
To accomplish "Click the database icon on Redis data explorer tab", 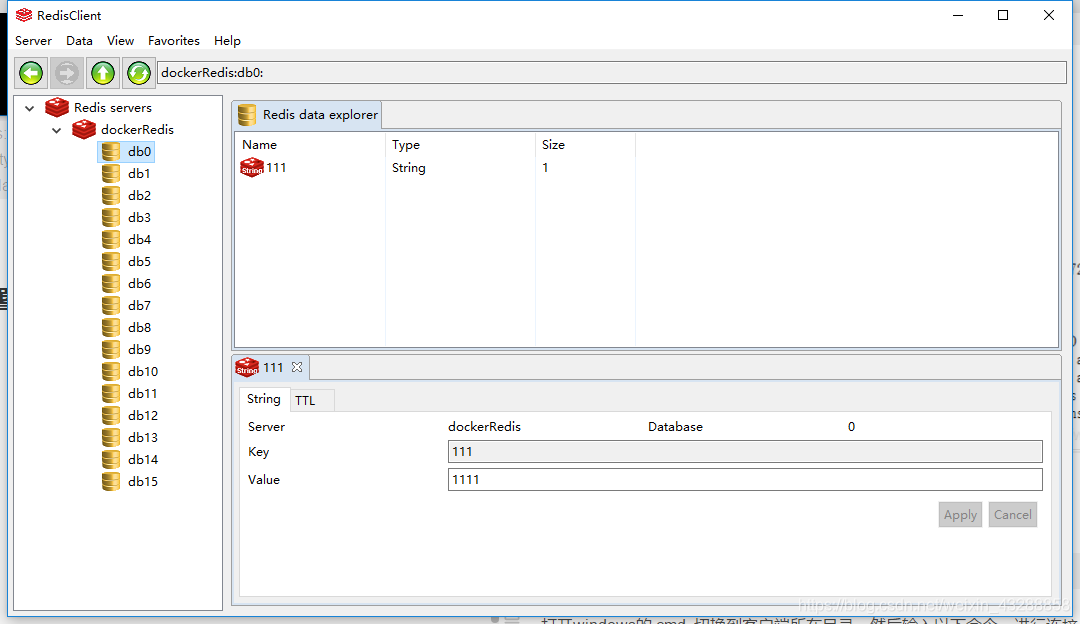I will point(247,115).
